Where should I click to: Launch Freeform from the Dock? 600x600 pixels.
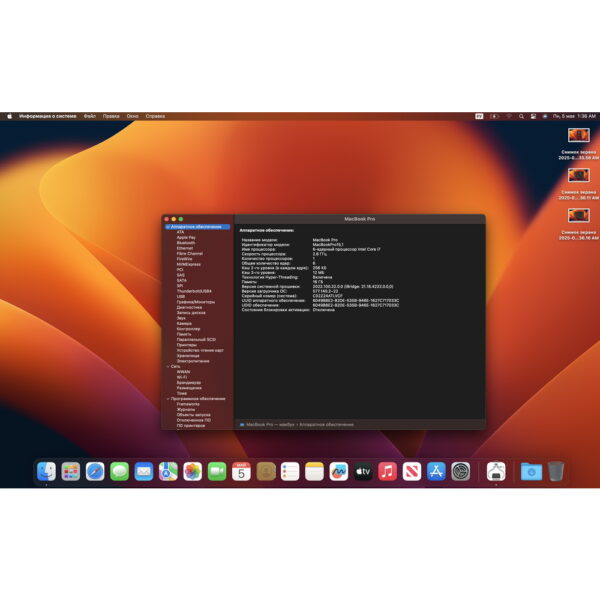pos(339,471)
